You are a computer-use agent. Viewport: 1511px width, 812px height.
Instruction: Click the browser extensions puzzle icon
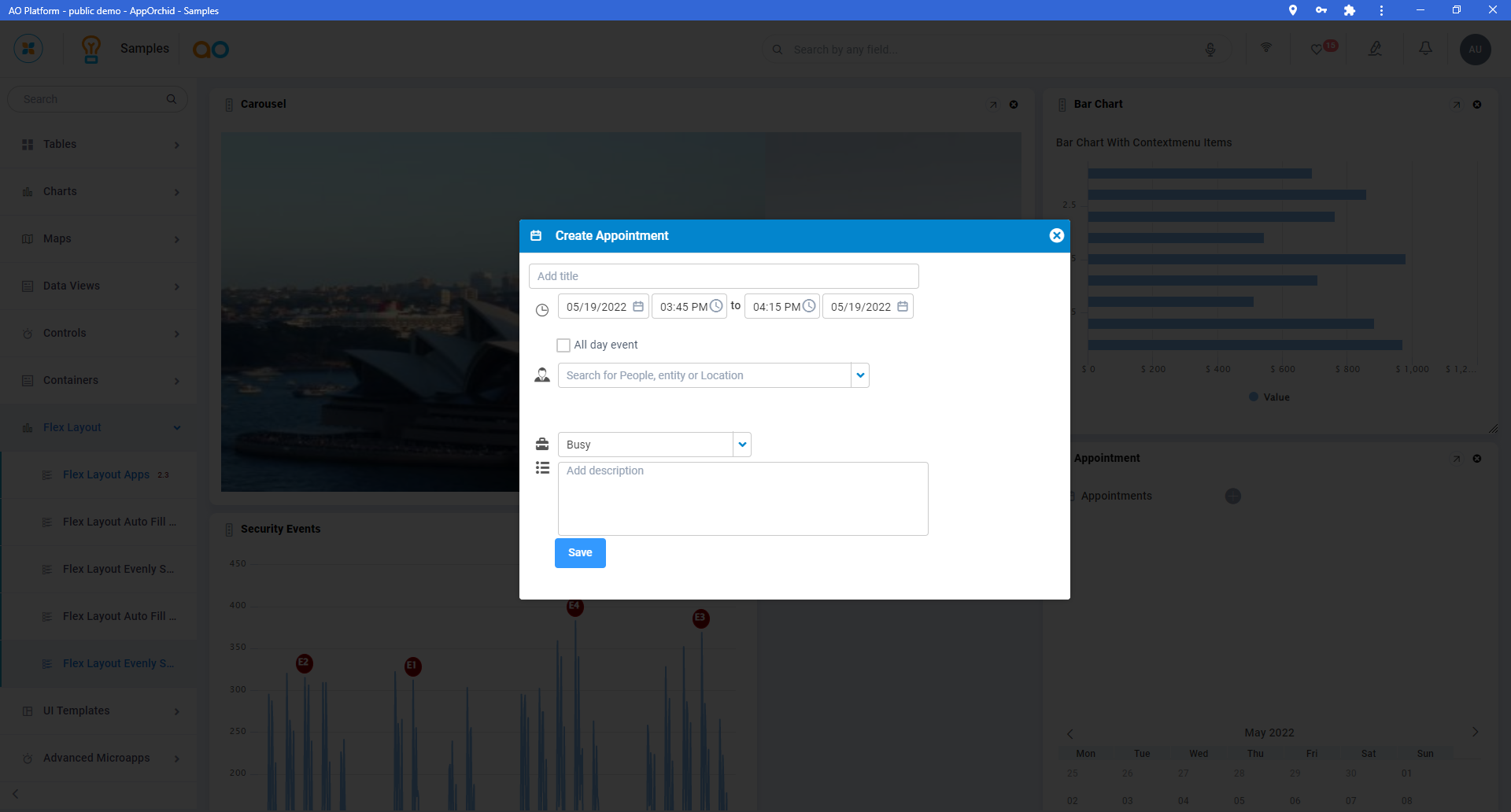1350,10
